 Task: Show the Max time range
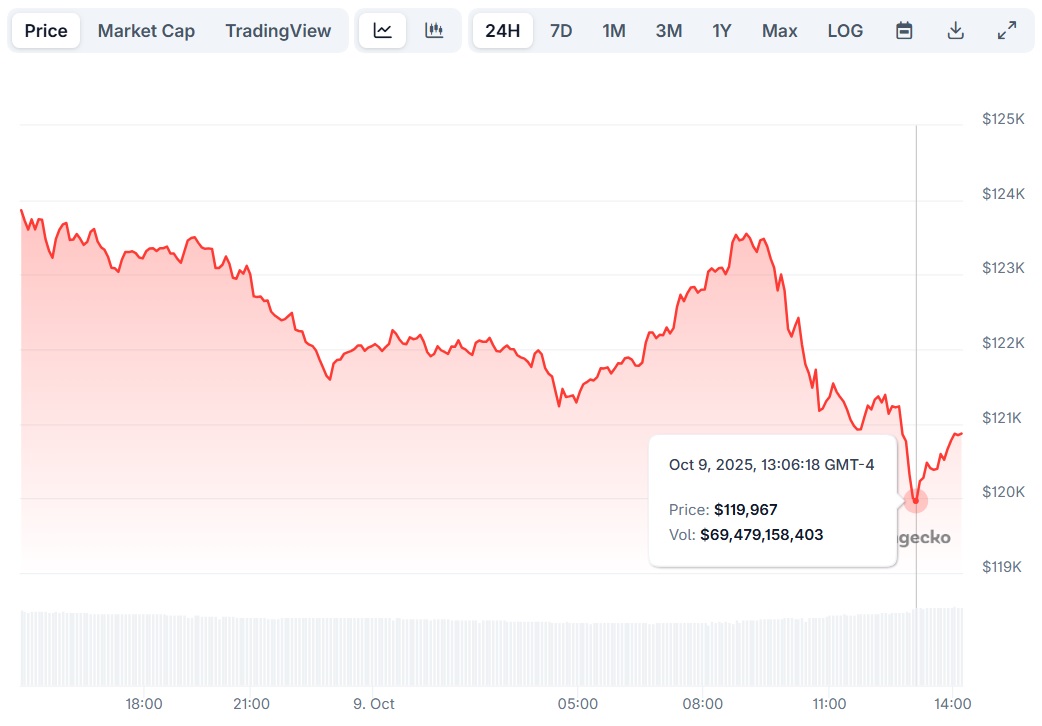(780, 31)
